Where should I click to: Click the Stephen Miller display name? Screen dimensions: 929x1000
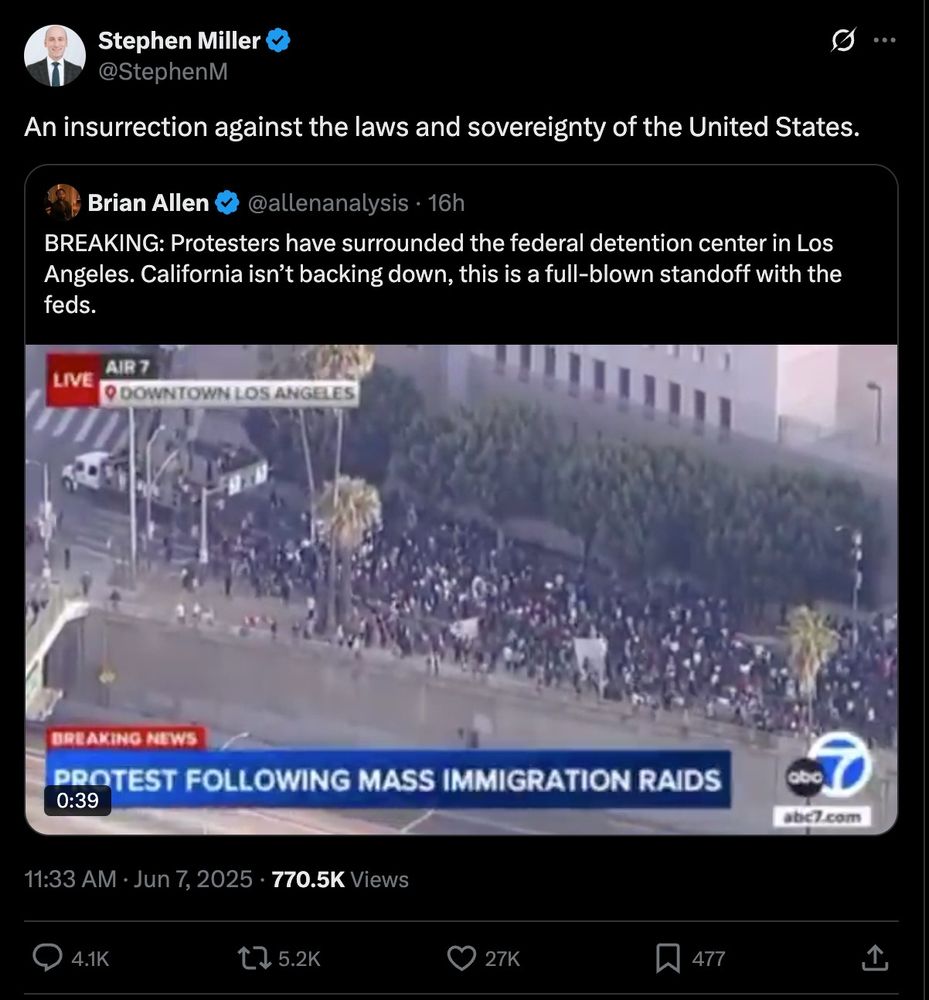[179, 41]
